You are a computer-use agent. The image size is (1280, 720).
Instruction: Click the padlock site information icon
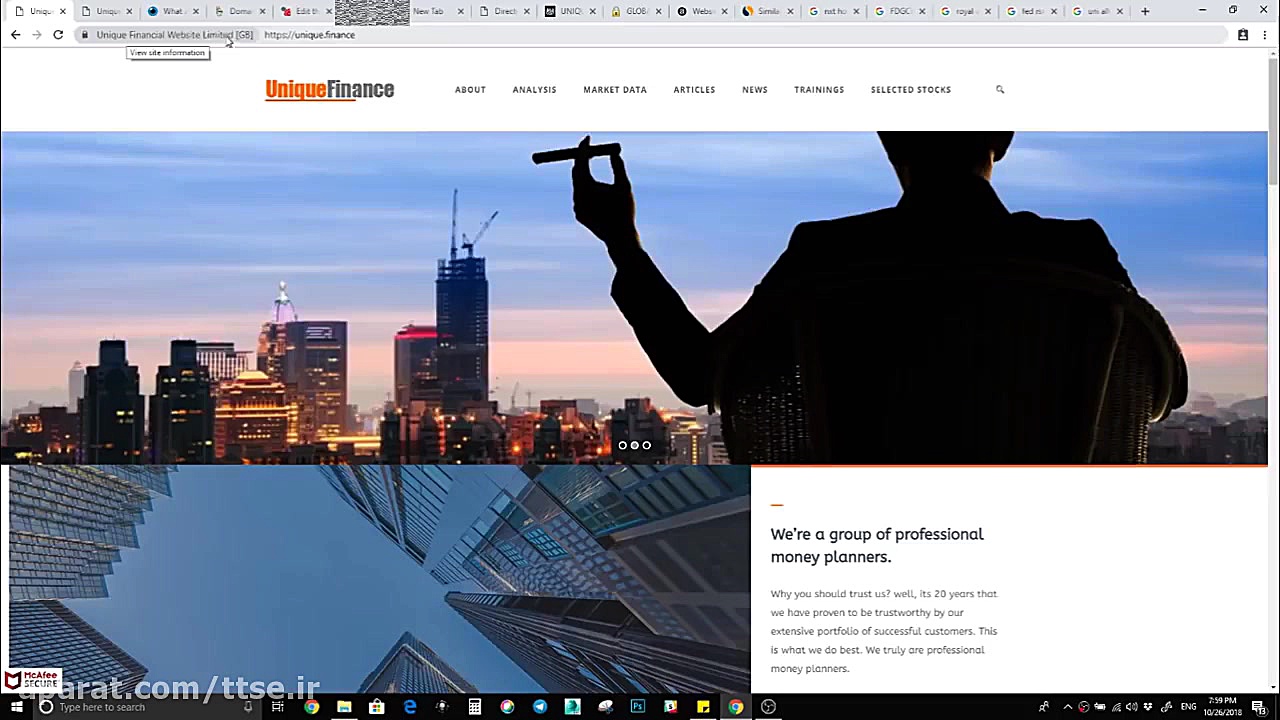85,35
